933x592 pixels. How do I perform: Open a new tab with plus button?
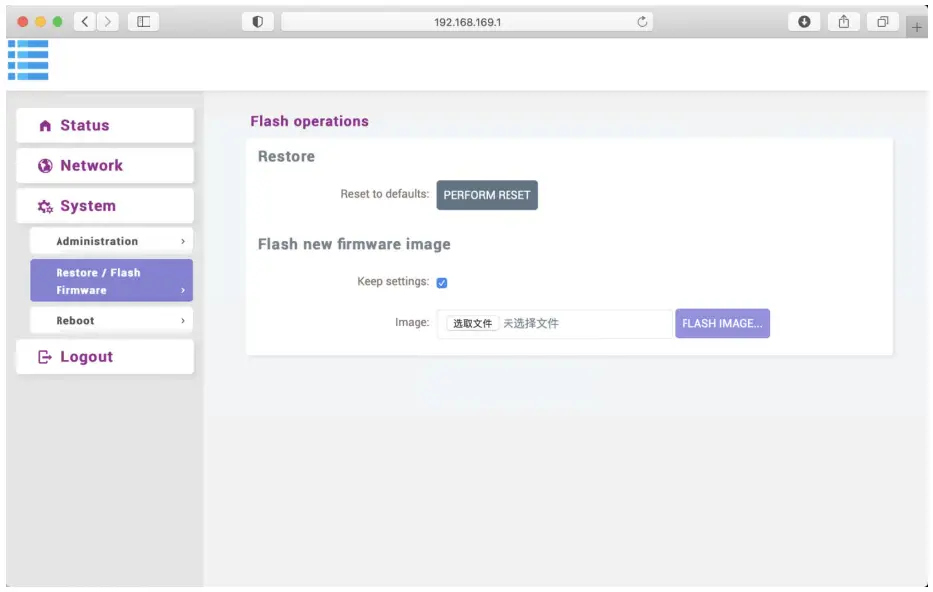[916, 27]
